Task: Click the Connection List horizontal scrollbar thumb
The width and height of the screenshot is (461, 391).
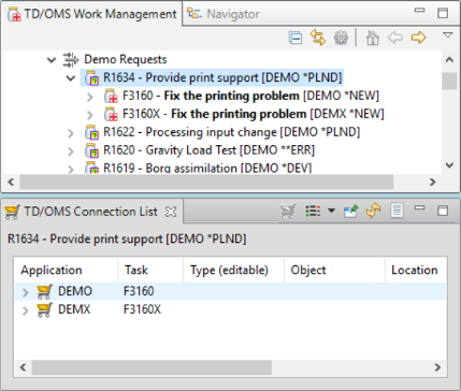Action: tap(152, 367)
